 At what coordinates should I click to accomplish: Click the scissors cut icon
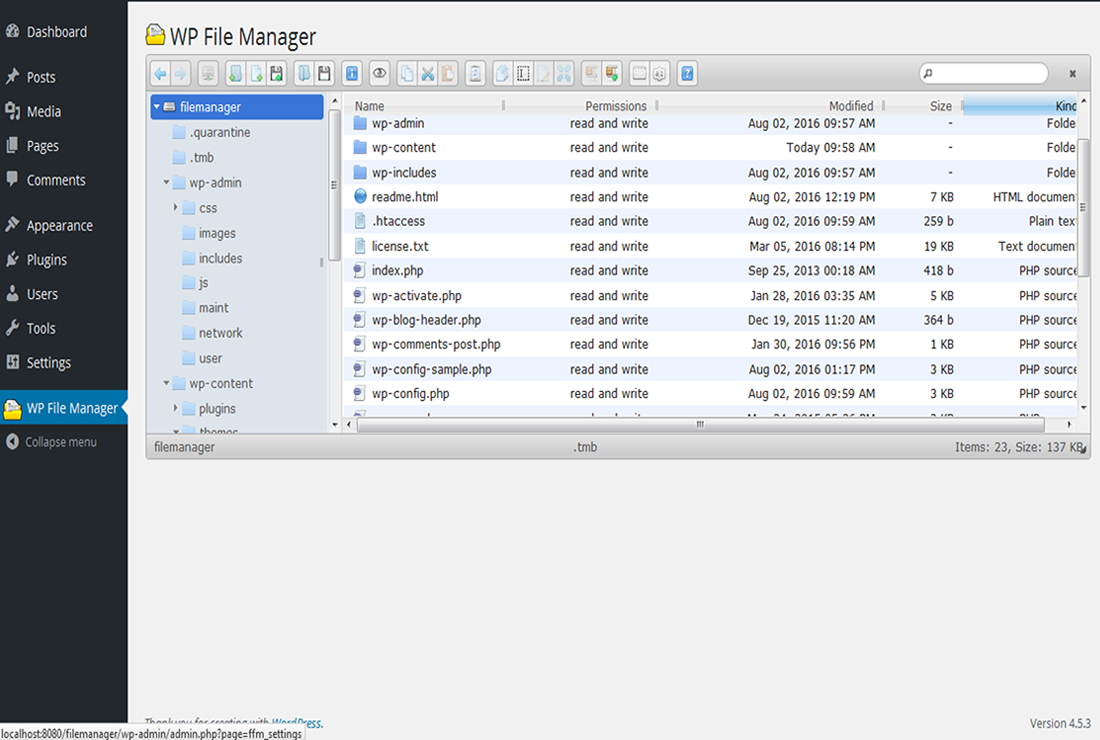point(428,73)
